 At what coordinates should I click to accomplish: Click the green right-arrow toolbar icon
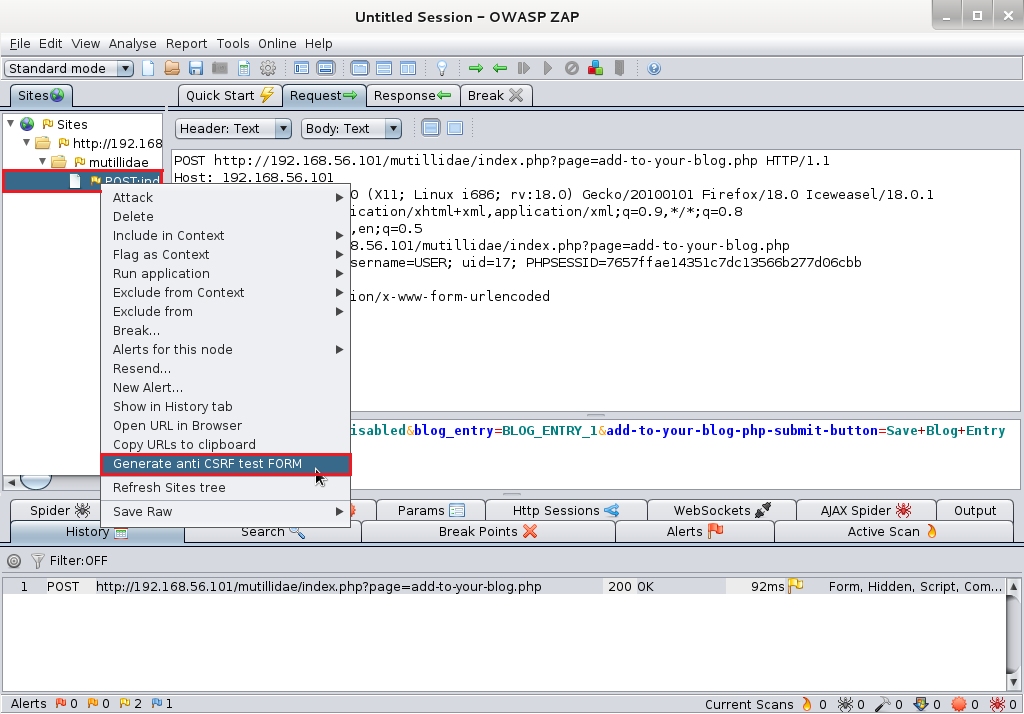click(x=476, y=68)
